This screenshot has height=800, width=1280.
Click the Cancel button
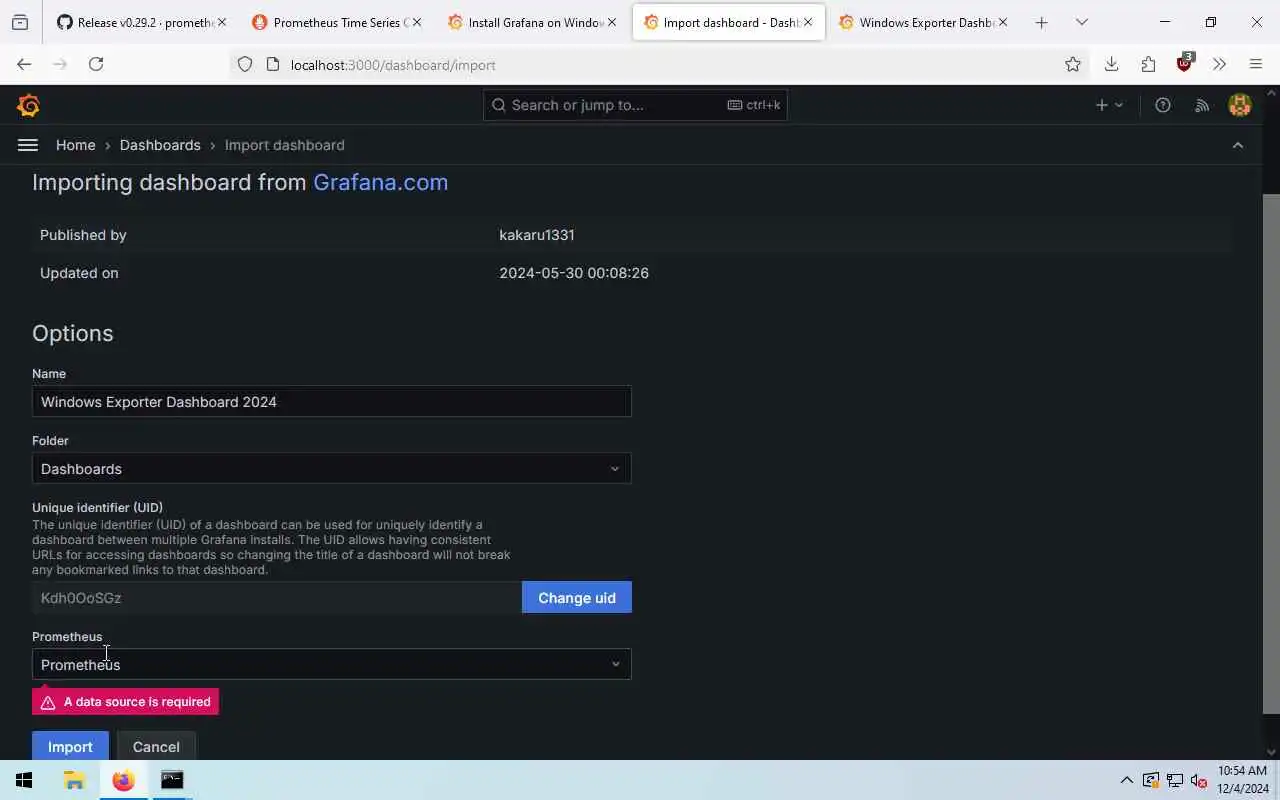click(x=156, y=746)
